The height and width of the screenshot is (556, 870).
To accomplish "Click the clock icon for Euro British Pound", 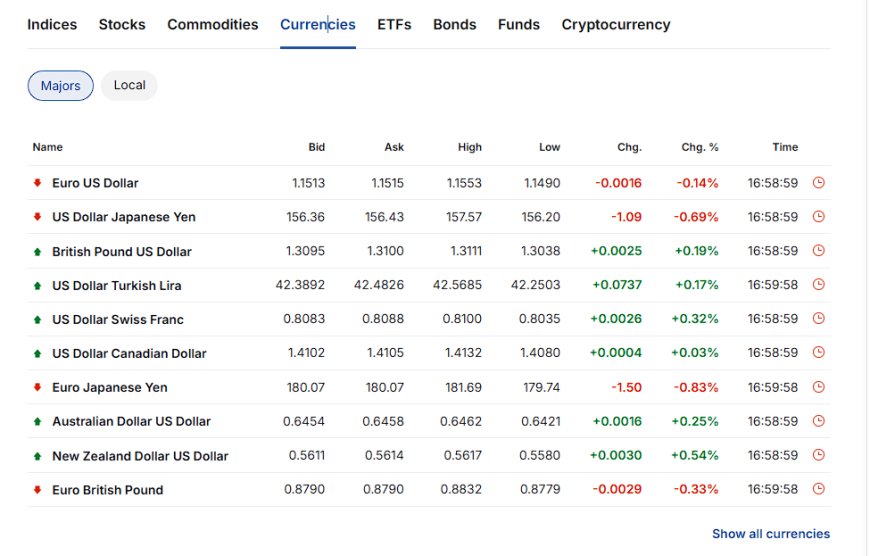I will 818,489.
